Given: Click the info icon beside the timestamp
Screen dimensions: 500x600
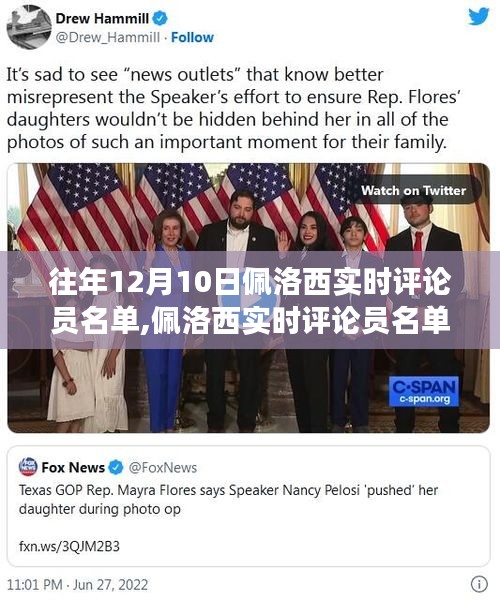Looking at the screenshot, I should tap(479, 584).
